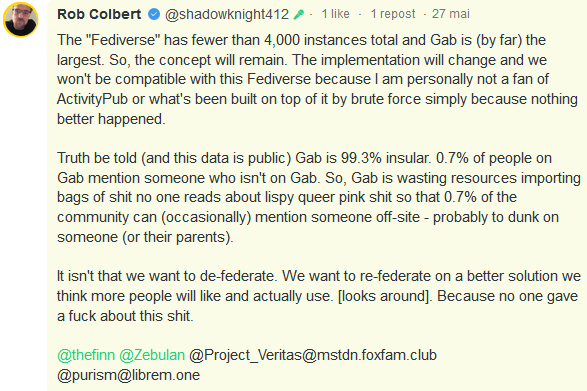Click the paragraph starting 'It isn't that we'
Viewport: 587px width, 391px height.
pyautogui.click(x=319, y=296)
